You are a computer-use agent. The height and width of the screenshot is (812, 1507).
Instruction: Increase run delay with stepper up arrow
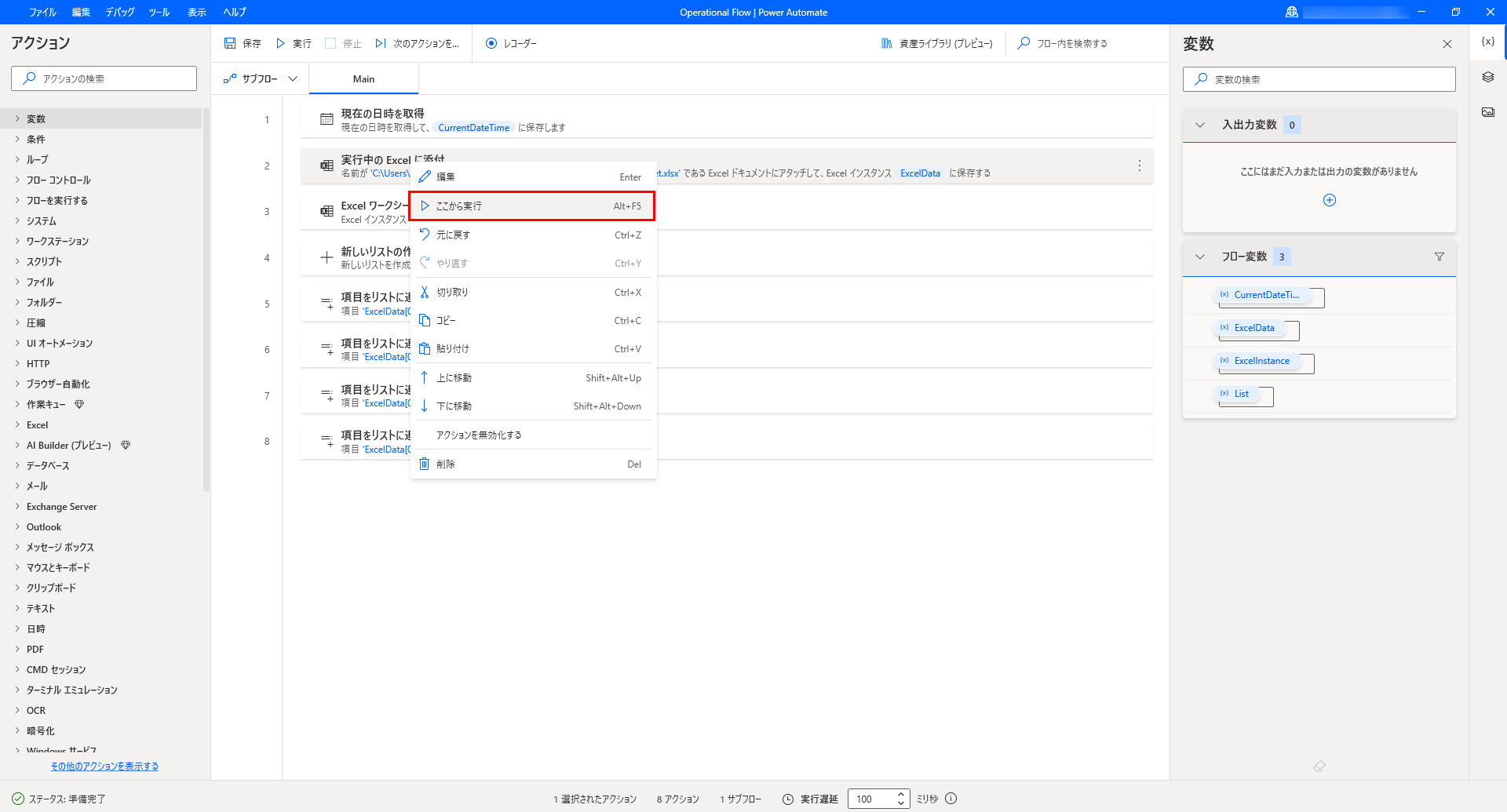(x=901, y=794)
